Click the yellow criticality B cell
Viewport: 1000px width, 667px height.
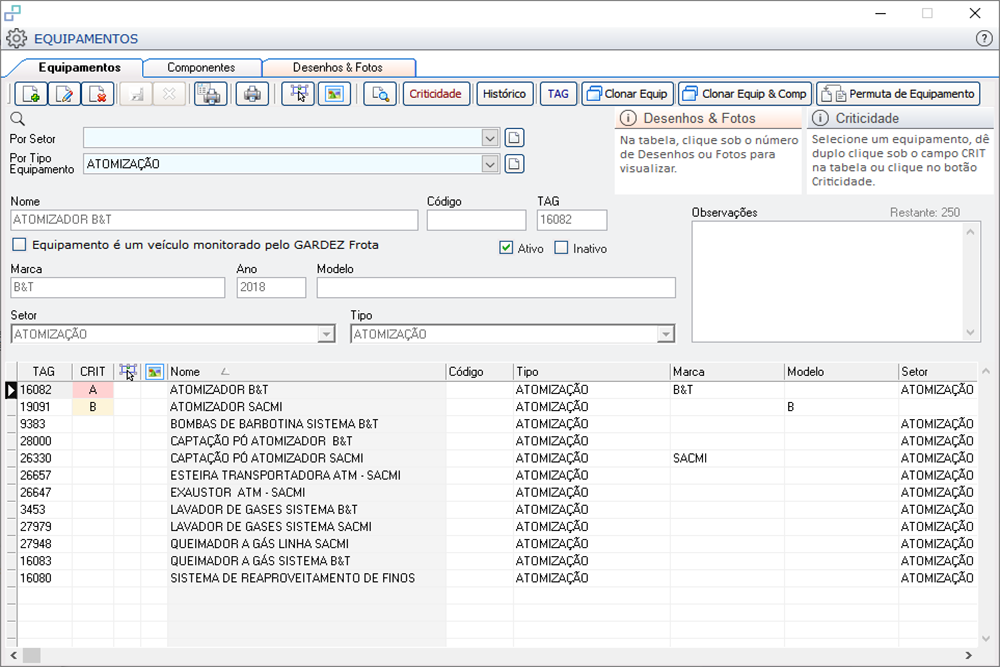pyautogui.click(x=92, y=407)
